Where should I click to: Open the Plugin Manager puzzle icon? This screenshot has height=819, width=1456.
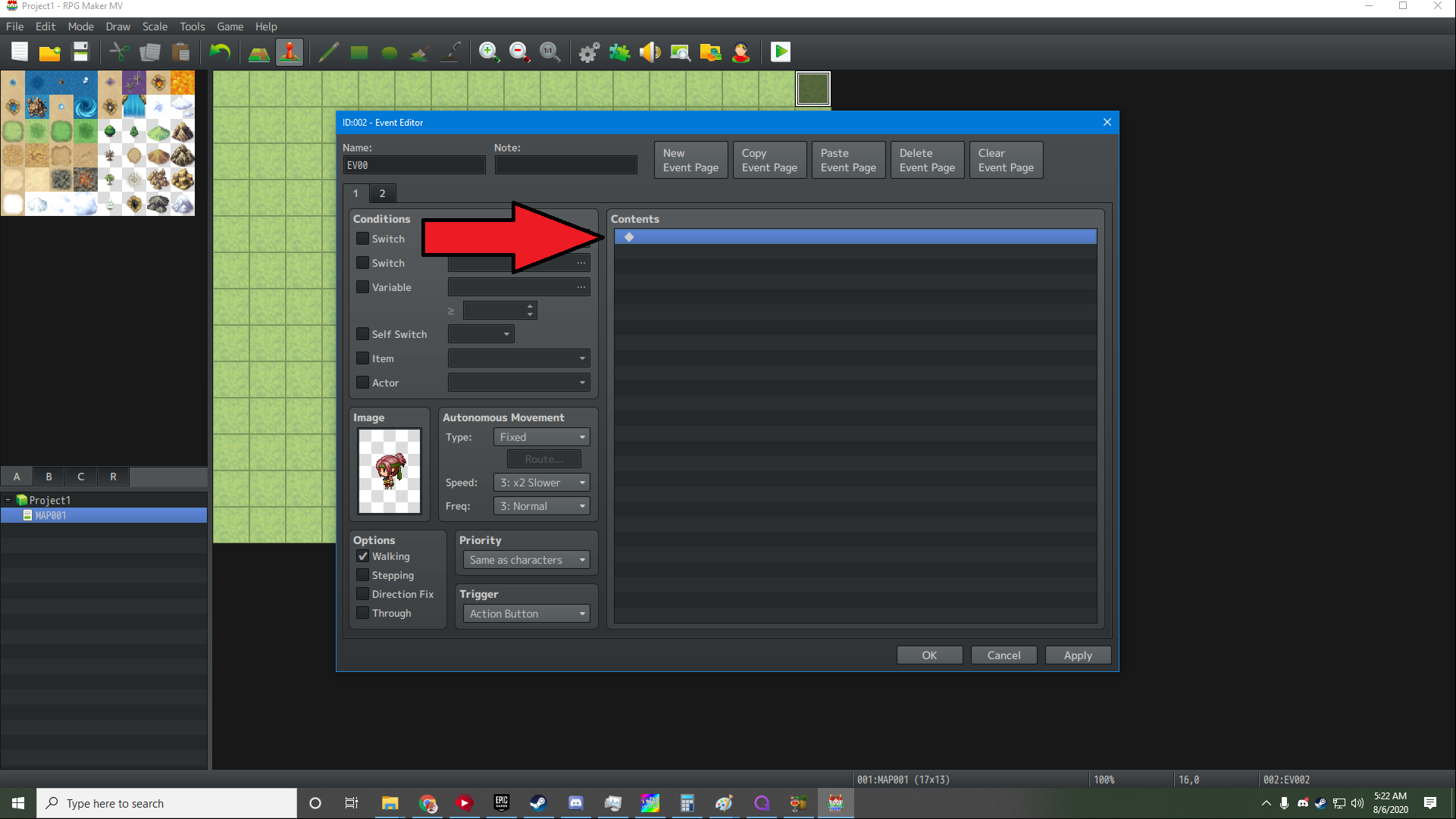coord(619,52)
